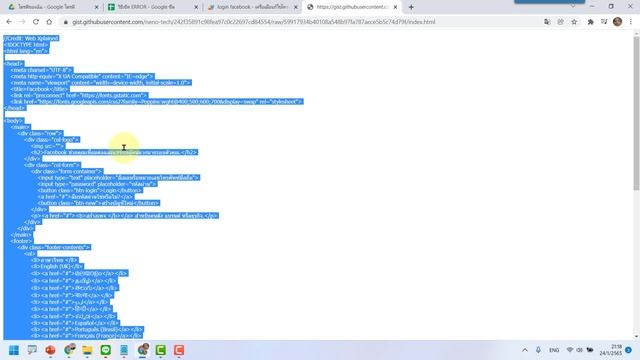
Task: Open the chat icon on taskbar
Action: pos(32,350)
